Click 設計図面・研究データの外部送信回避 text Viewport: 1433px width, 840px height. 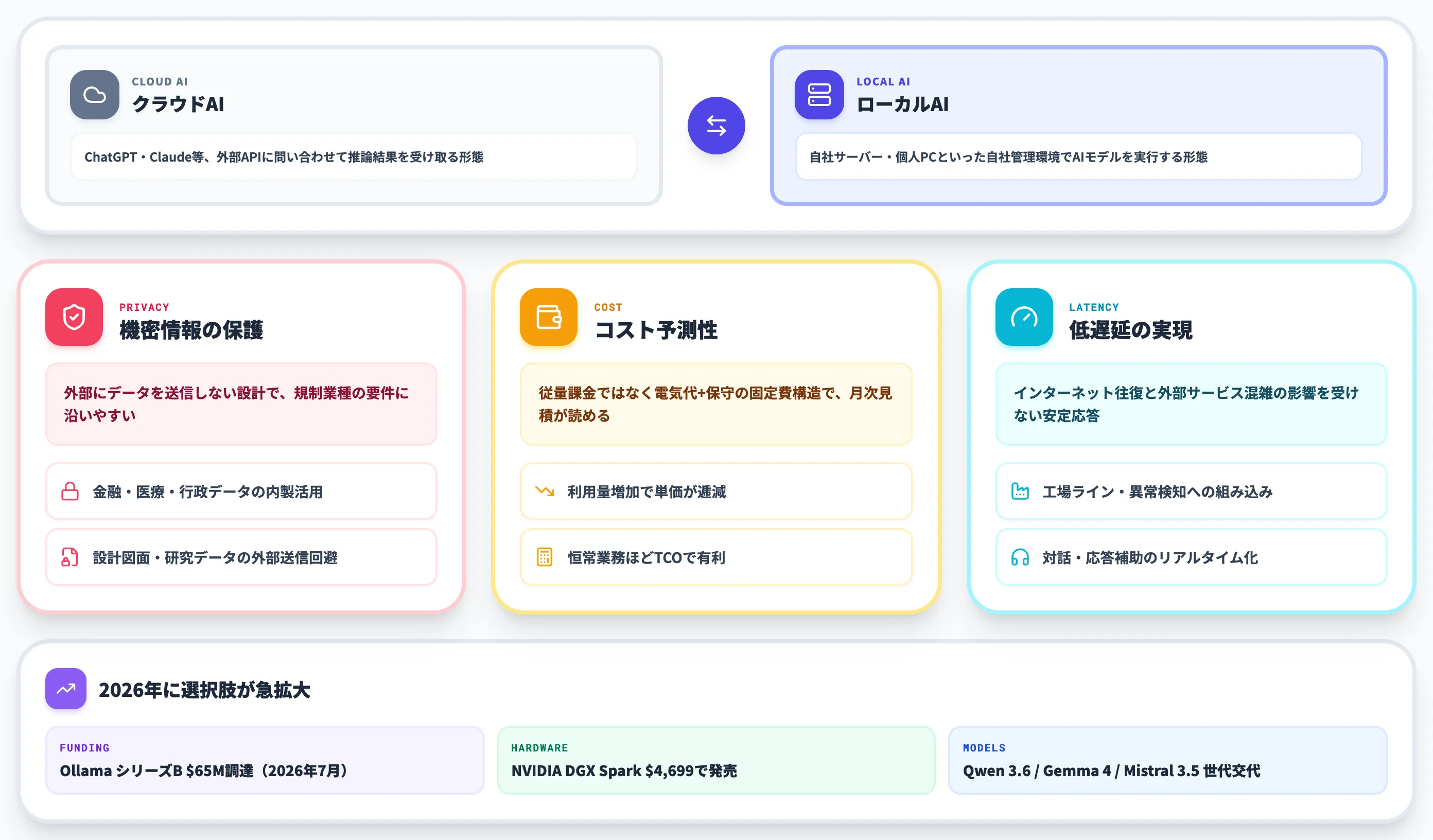click(x=215, y=558)
